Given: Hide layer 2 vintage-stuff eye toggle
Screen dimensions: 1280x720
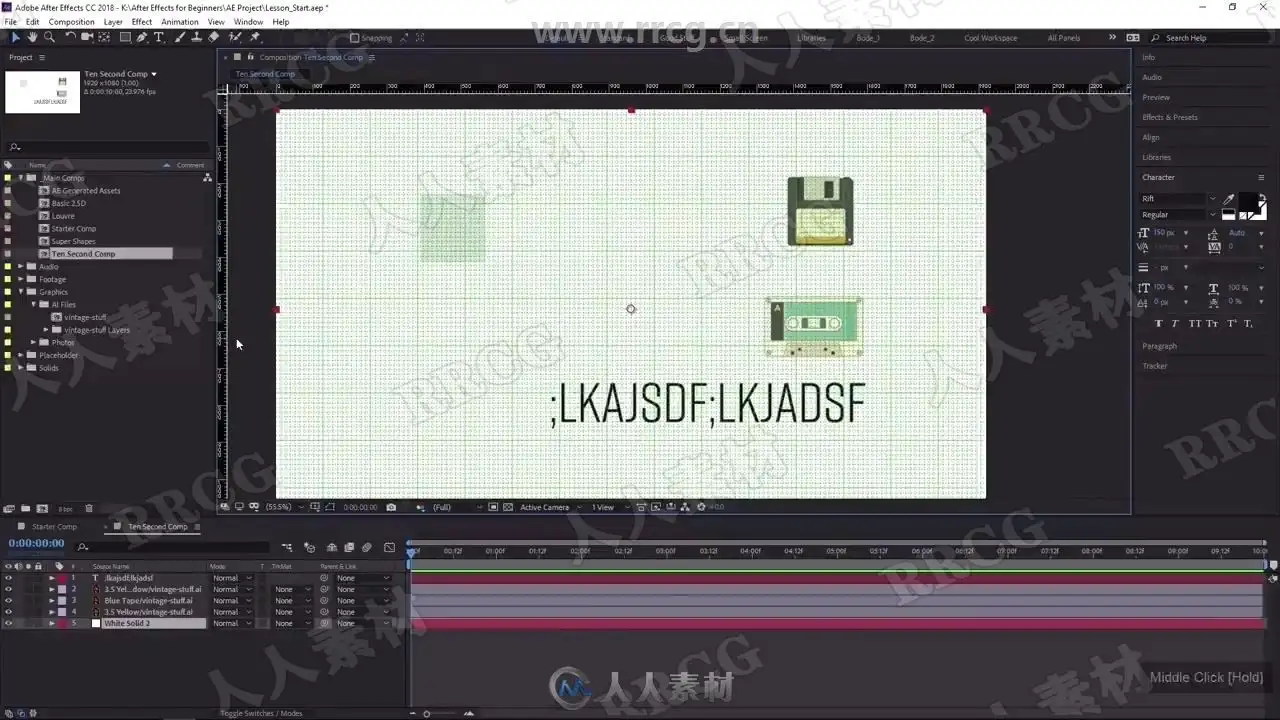Looking at the screenshot, I should click(8, 589).
